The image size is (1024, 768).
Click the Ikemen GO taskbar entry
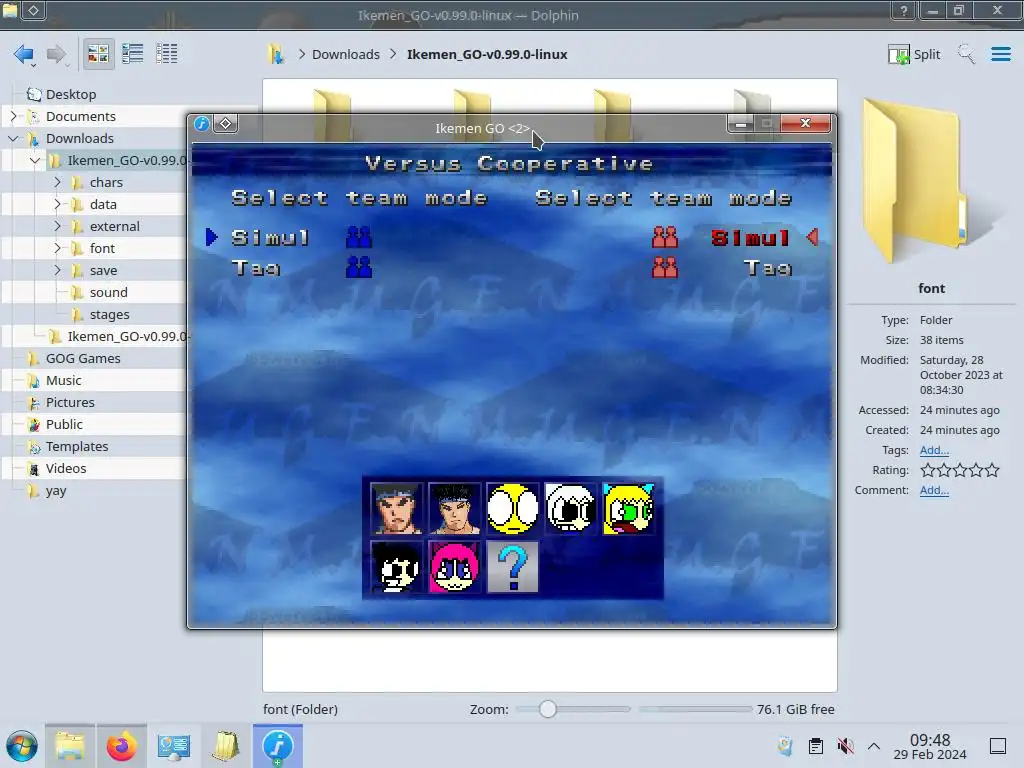click(x=277, y=746)
